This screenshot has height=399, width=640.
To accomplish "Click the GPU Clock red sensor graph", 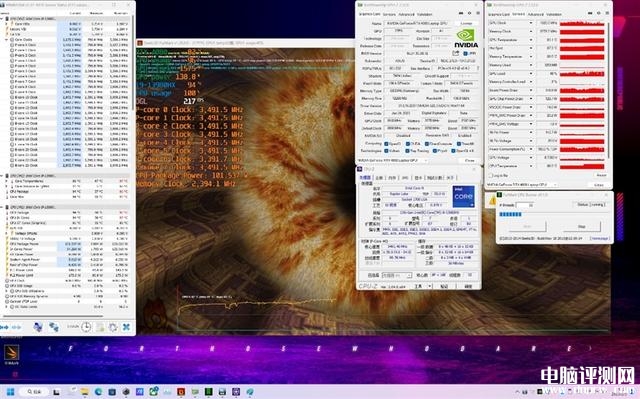I will (x=582, y=23).
